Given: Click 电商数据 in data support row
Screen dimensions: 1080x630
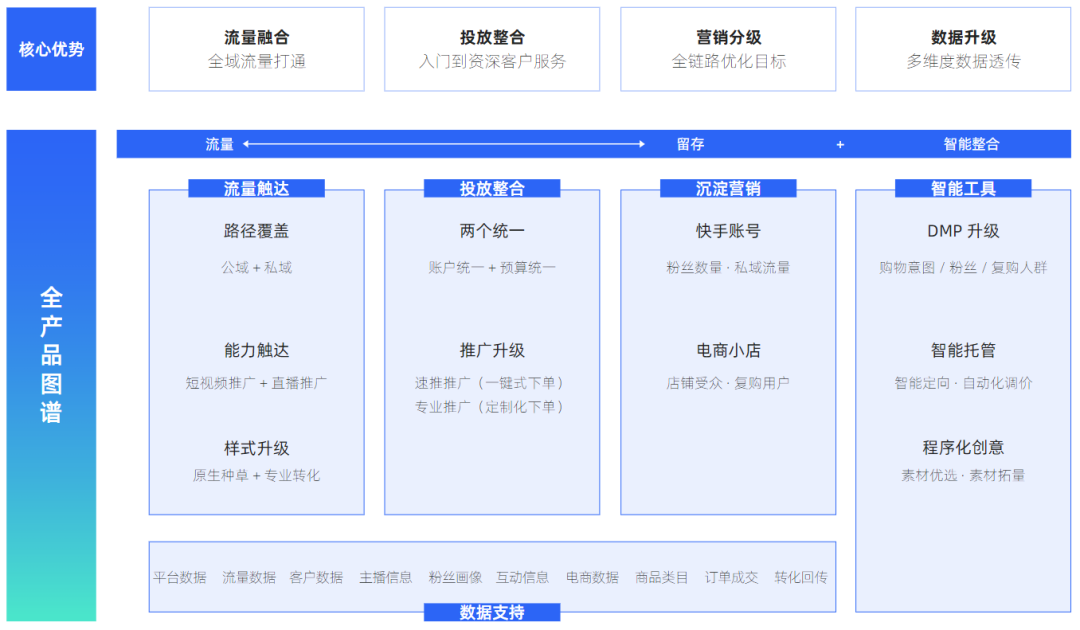Looking at the screenshot, I should (592, 577).
